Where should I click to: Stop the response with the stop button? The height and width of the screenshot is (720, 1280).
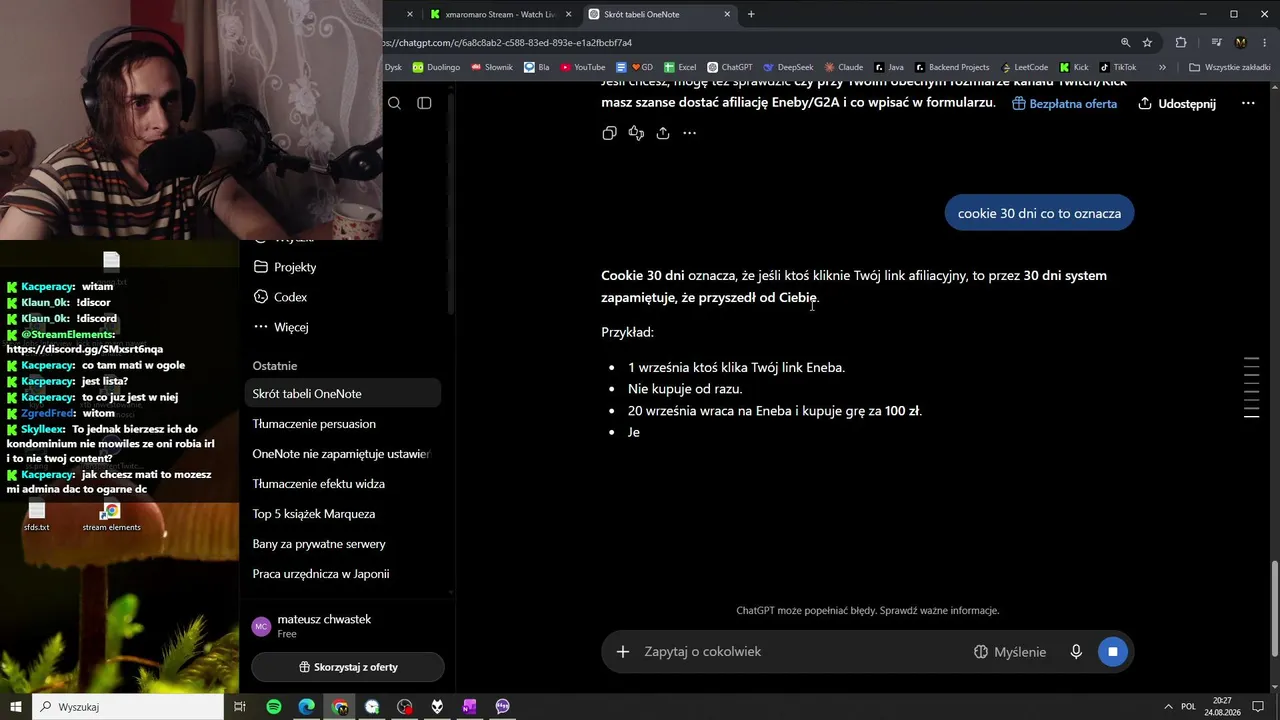[1112, 652]
